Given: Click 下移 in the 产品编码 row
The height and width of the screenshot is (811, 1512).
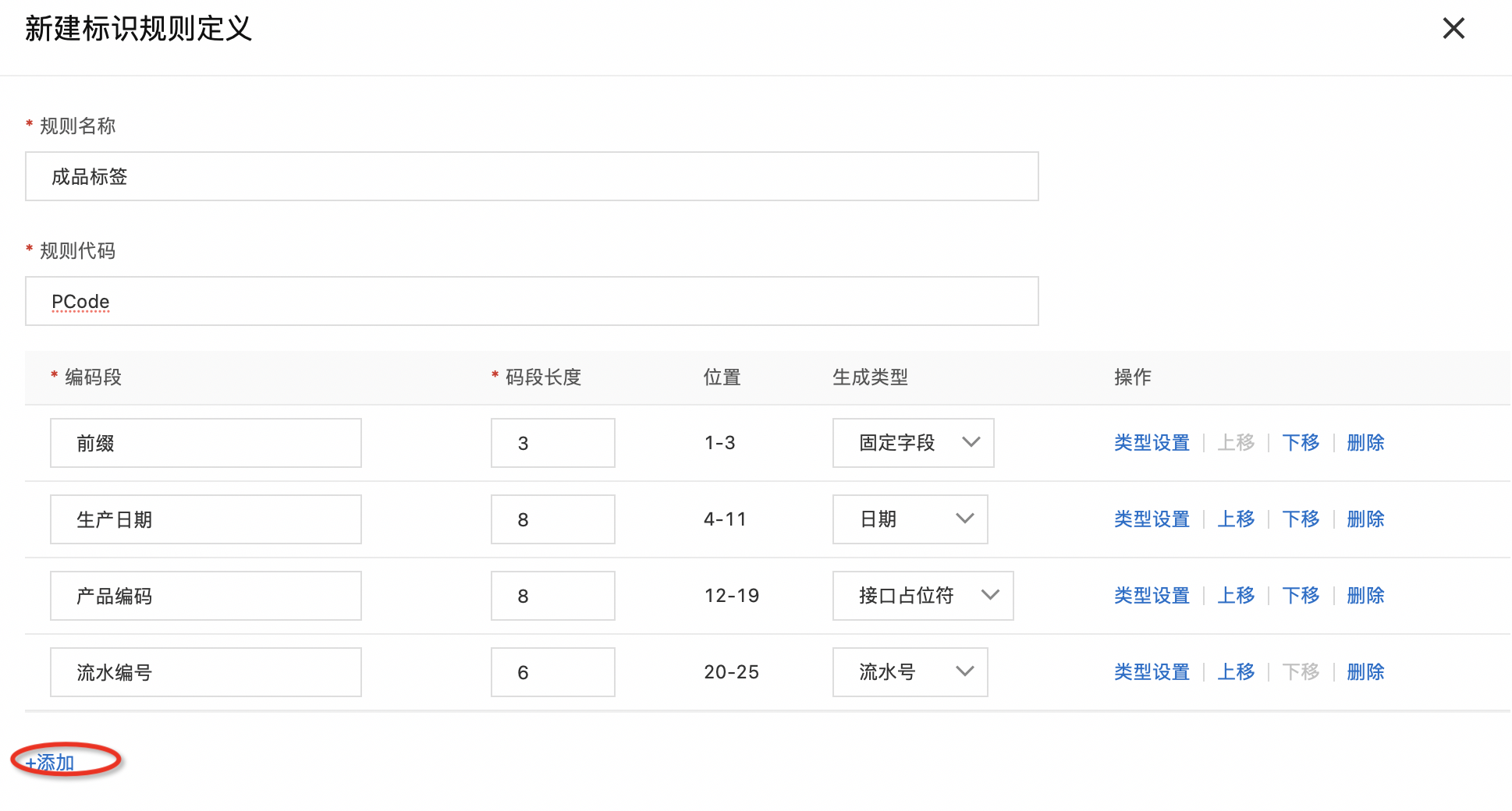Looking at the screenshot, I should pyautogui.click(x=1301, y=596).
